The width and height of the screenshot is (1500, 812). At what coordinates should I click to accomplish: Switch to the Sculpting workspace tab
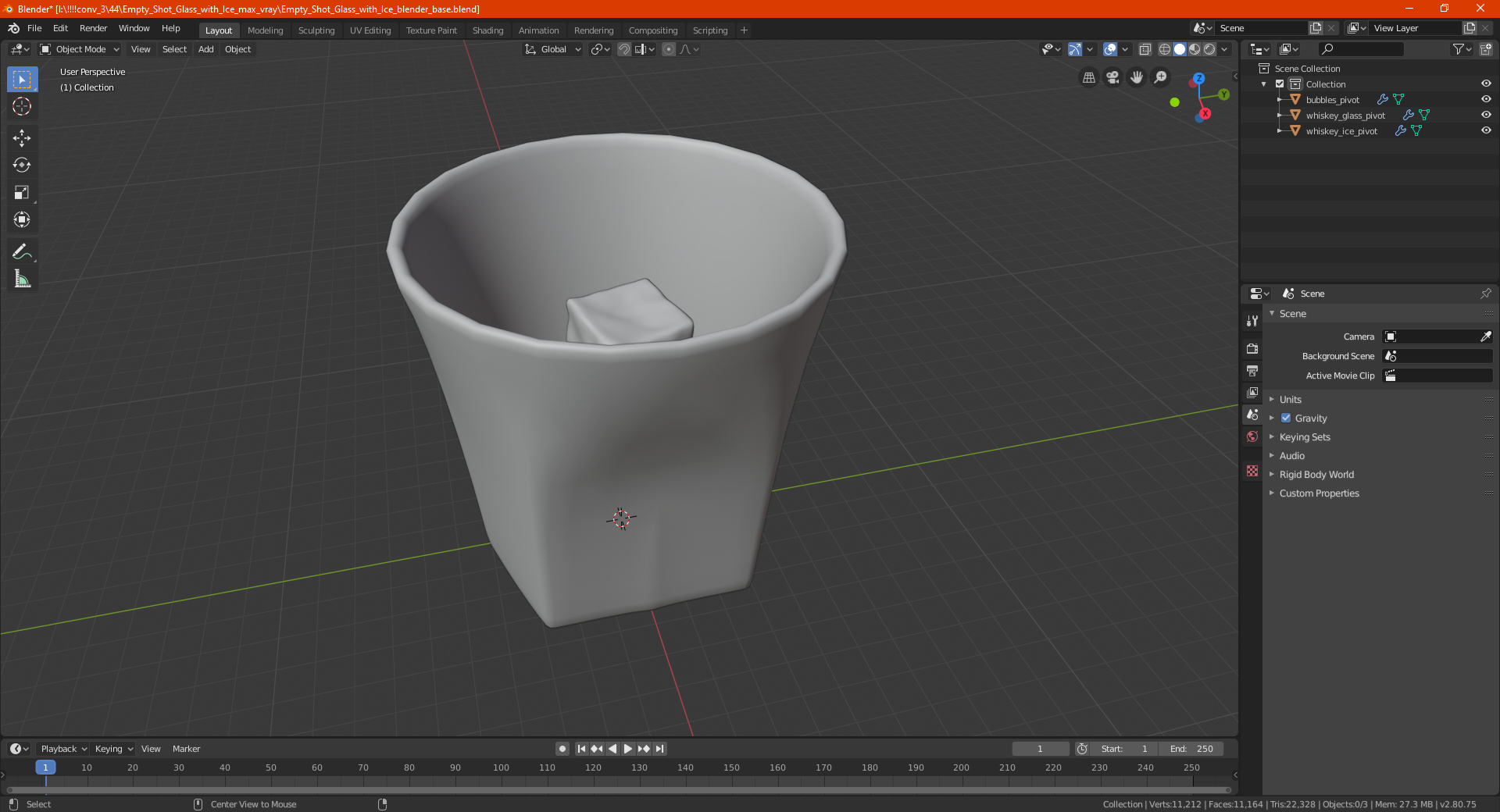(316, 30)
